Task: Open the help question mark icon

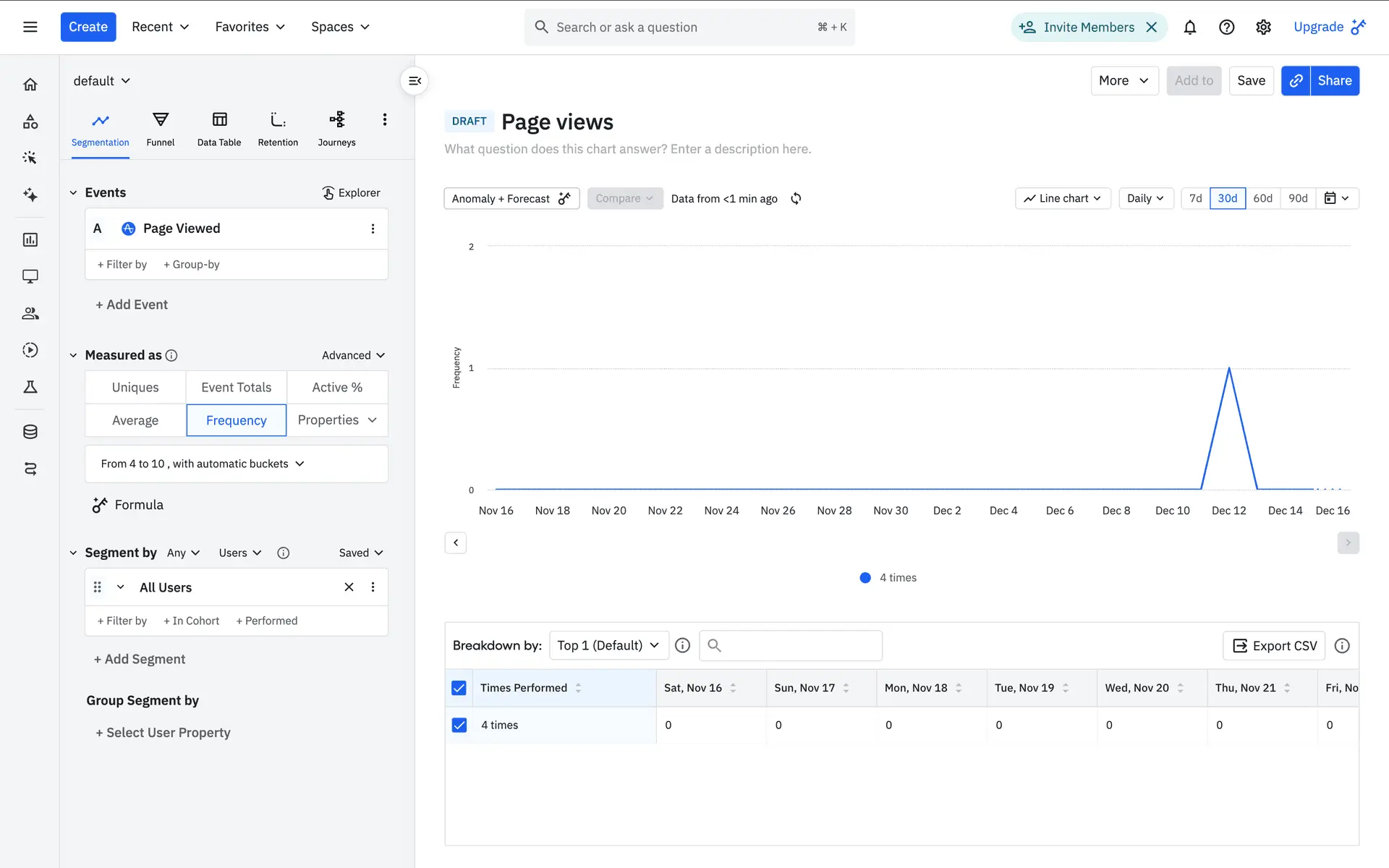Action: [x=1226, y=27]
